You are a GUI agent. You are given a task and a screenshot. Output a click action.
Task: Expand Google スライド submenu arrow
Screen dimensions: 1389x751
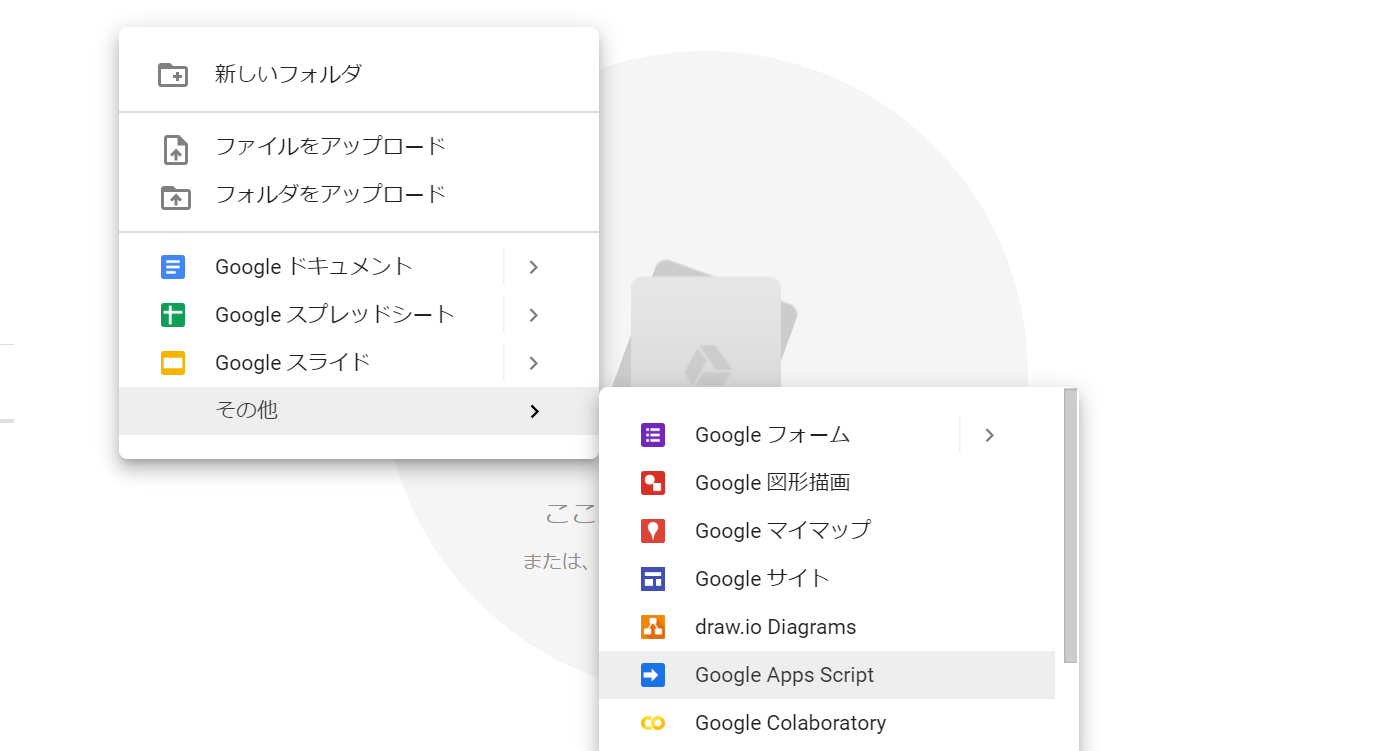coord(534,363)
